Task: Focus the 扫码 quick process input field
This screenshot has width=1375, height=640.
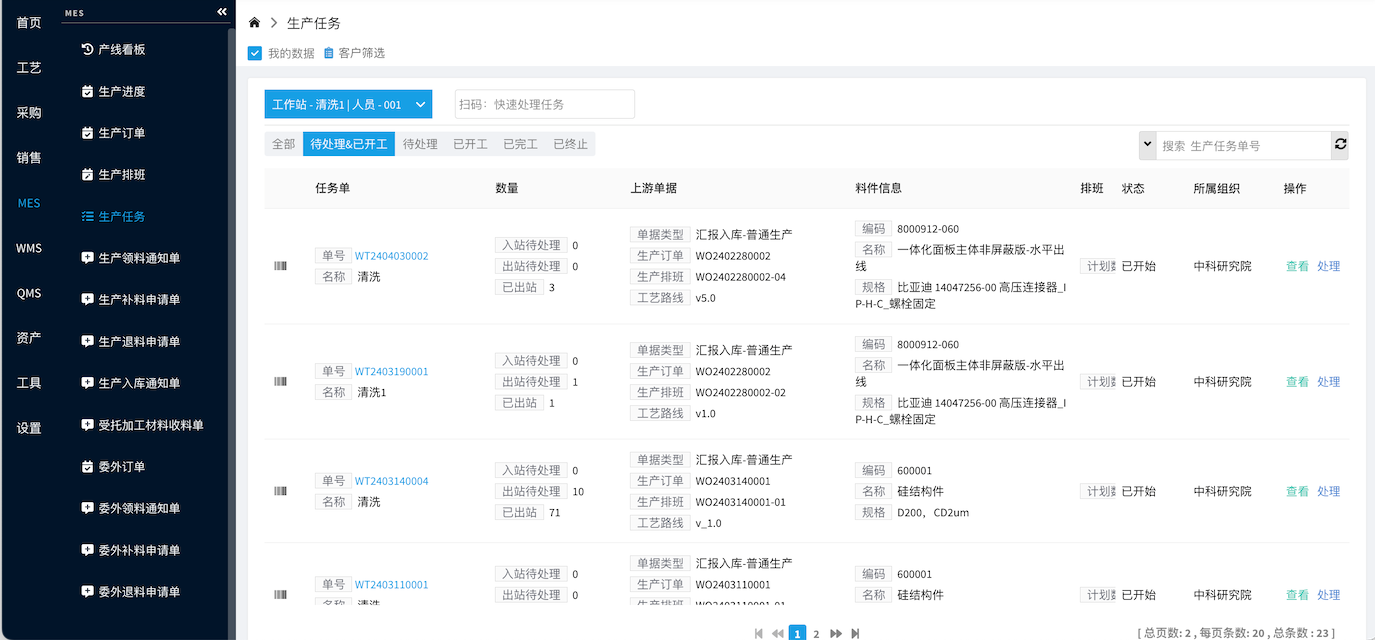Action: click(x=545, y=104)
